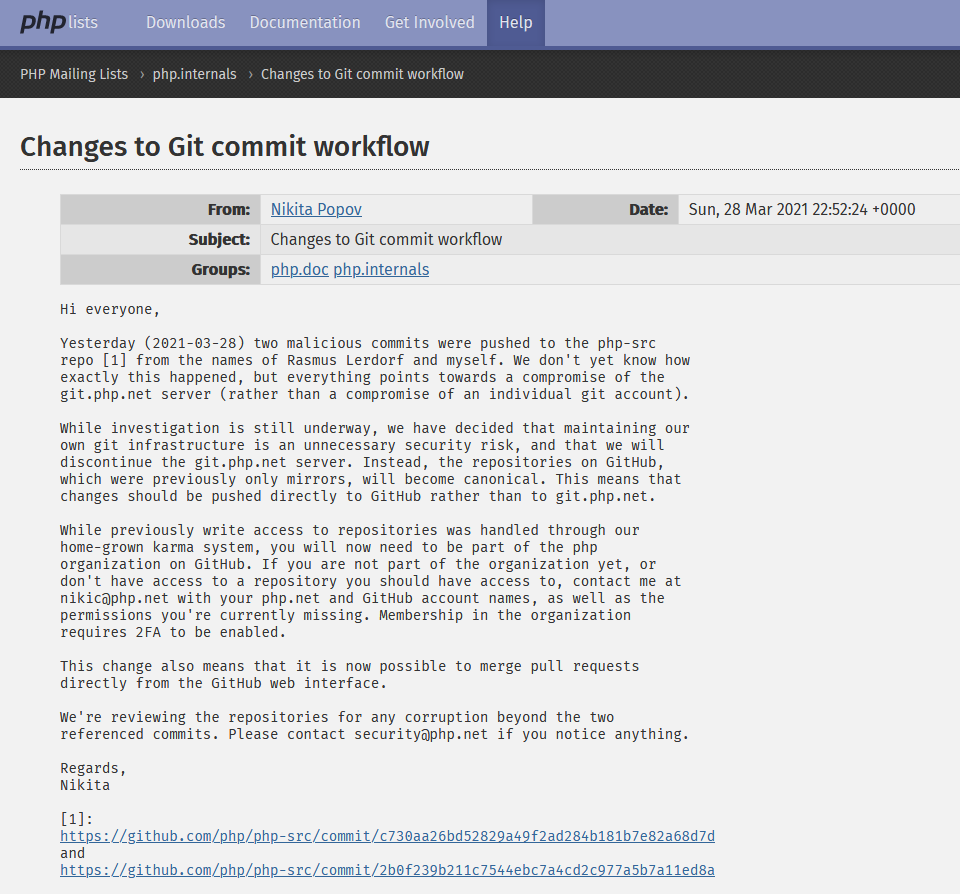Go to Get Involved page
Image resolution: width=960 pixels, height=894 pixels.
(430, 23)
